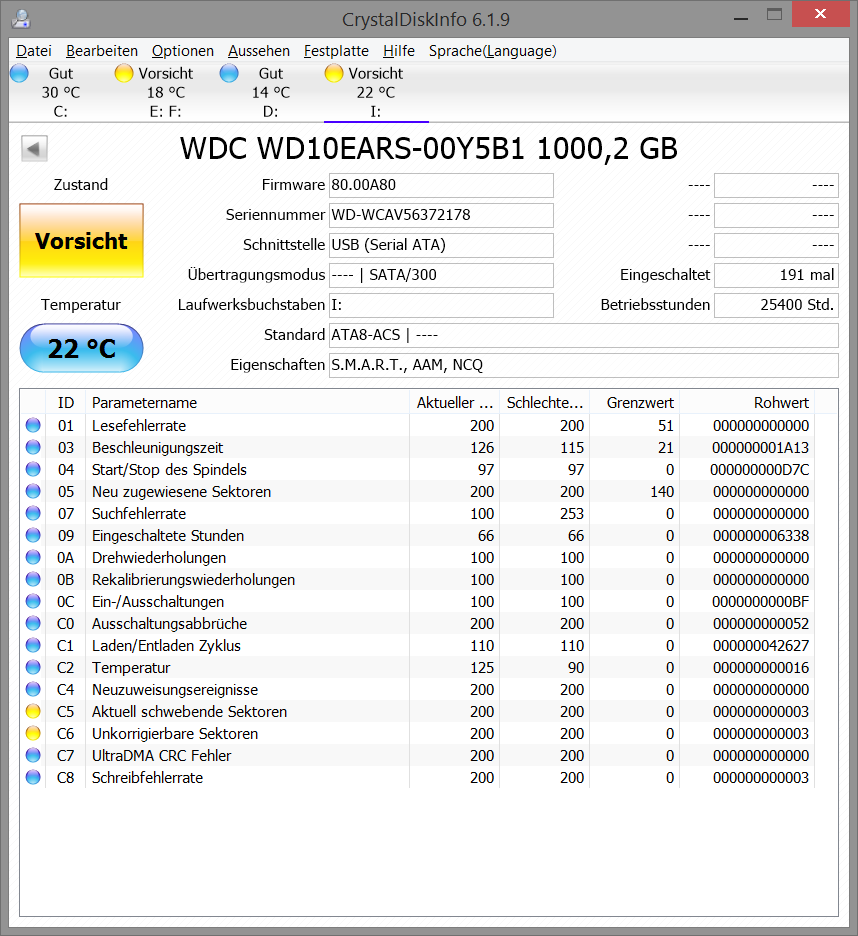This screenshot has width=858, height=936.
Task: Click status orb of UltraDMA CRC Fehler row
Action: (33, 756)
